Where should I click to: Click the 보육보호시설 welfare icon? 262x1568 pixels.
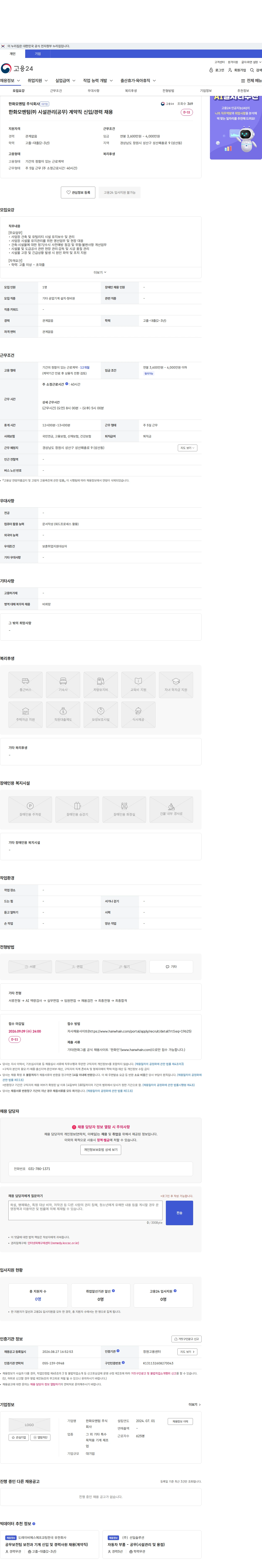pos(101,715)
